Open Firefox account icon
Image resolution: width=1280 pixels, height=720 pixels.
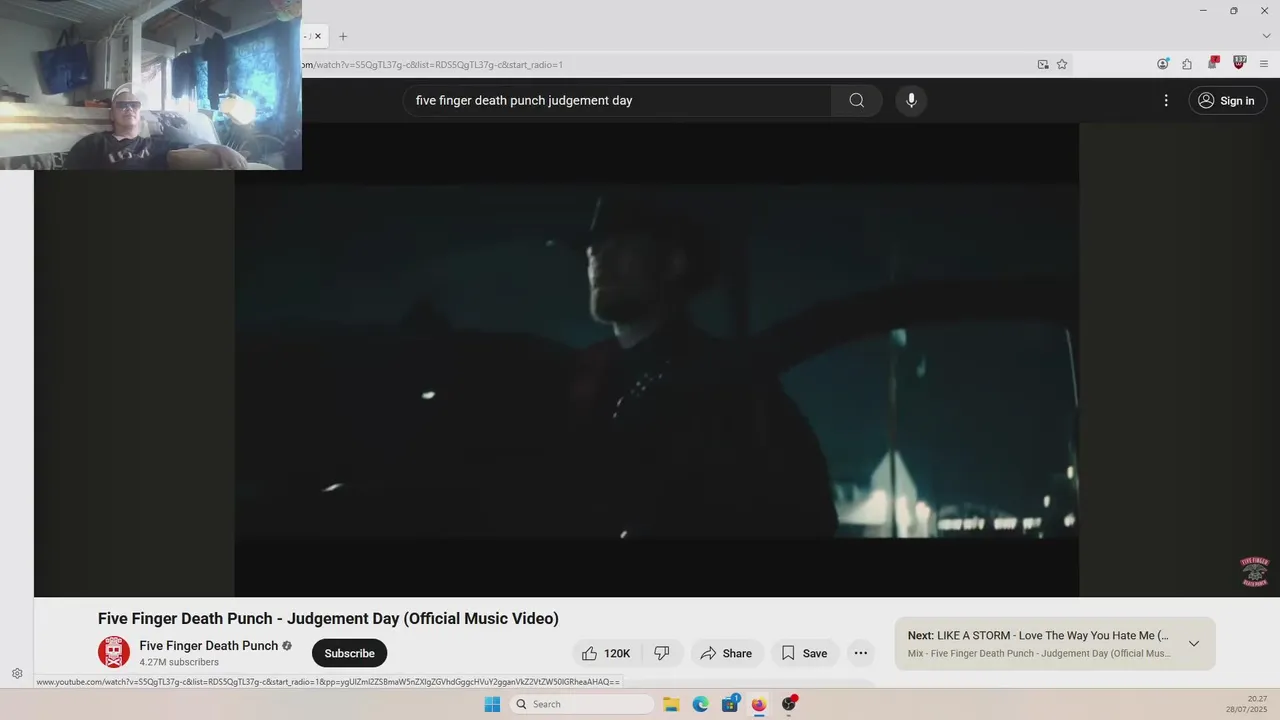tap(1163, 64)
